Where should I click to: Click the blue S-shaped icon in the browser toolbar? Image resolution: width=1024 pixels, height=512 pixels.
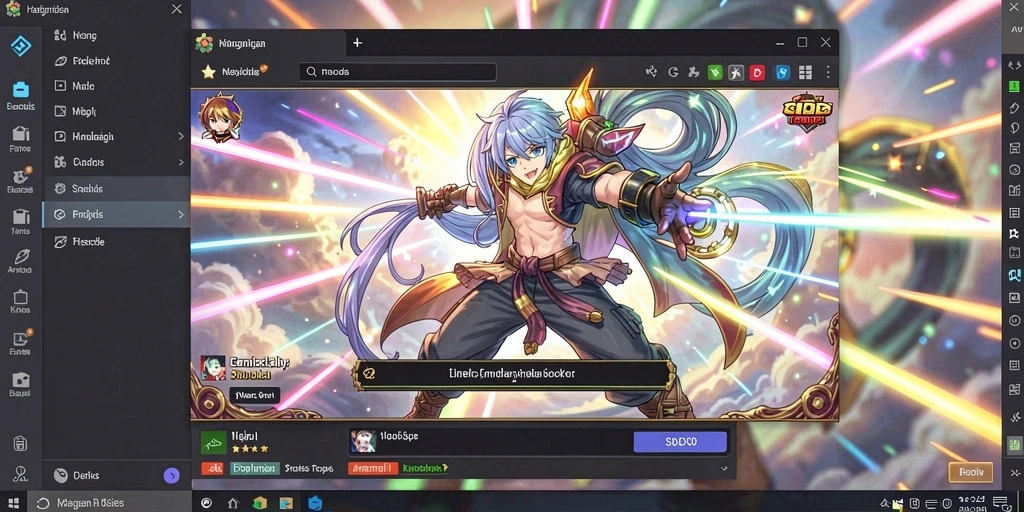click(x=782, y=72)
